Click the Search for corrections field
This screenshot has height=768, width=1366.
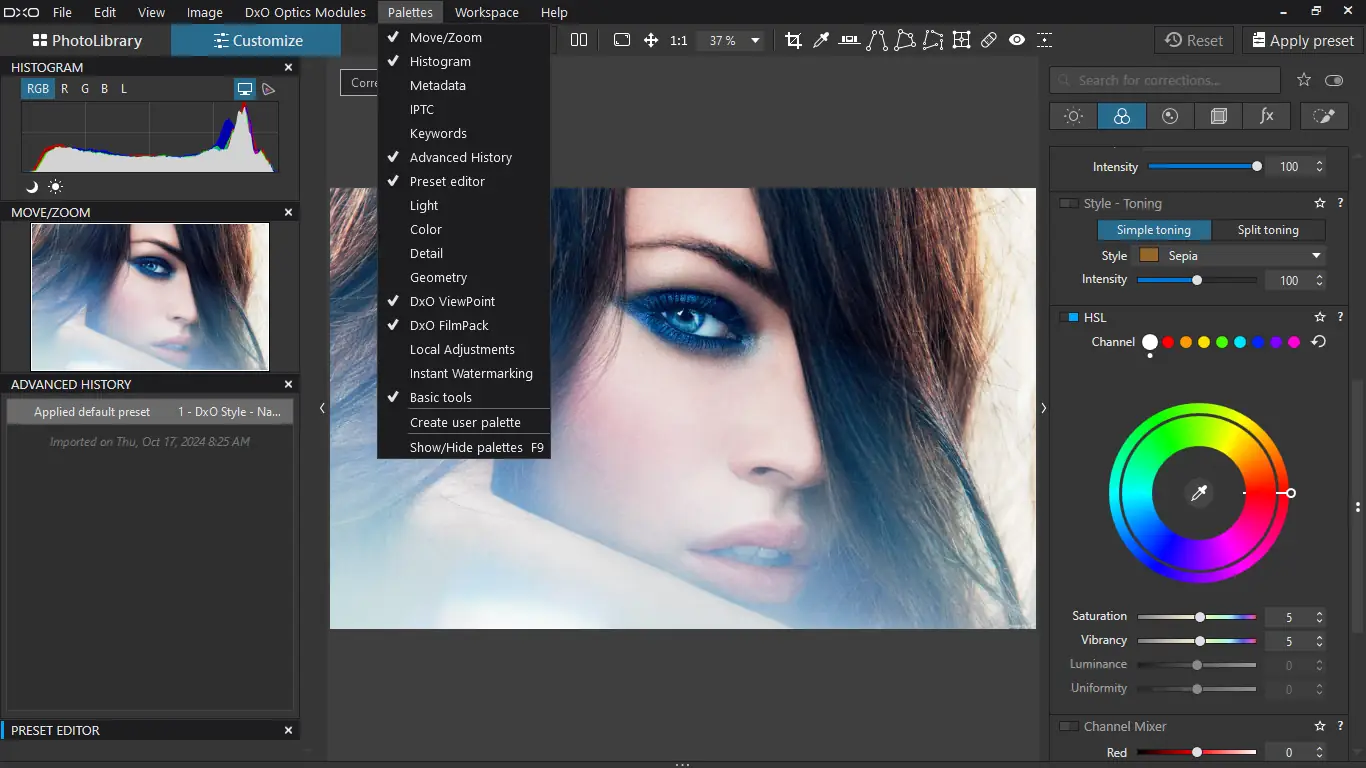tap(1165, 80)
